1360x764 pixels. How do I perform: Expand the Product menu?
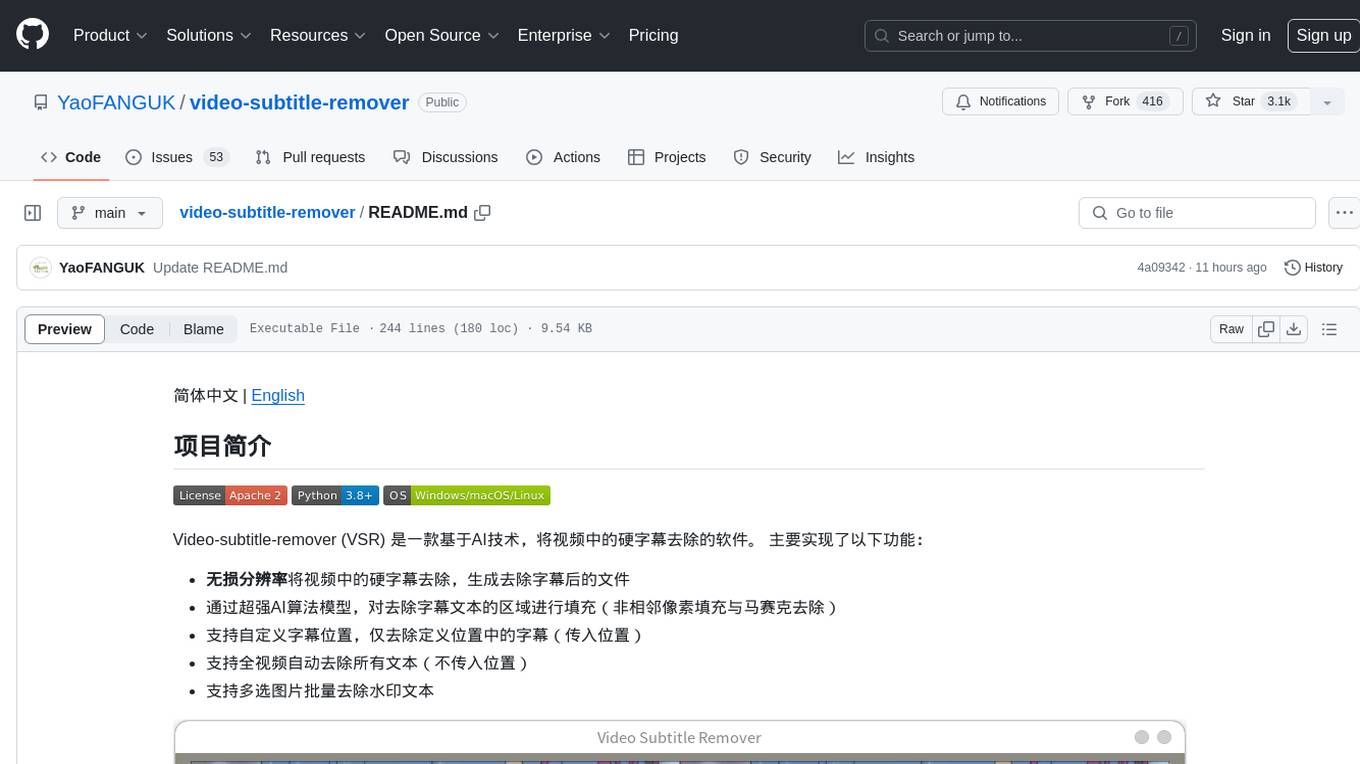coord(110,35)
